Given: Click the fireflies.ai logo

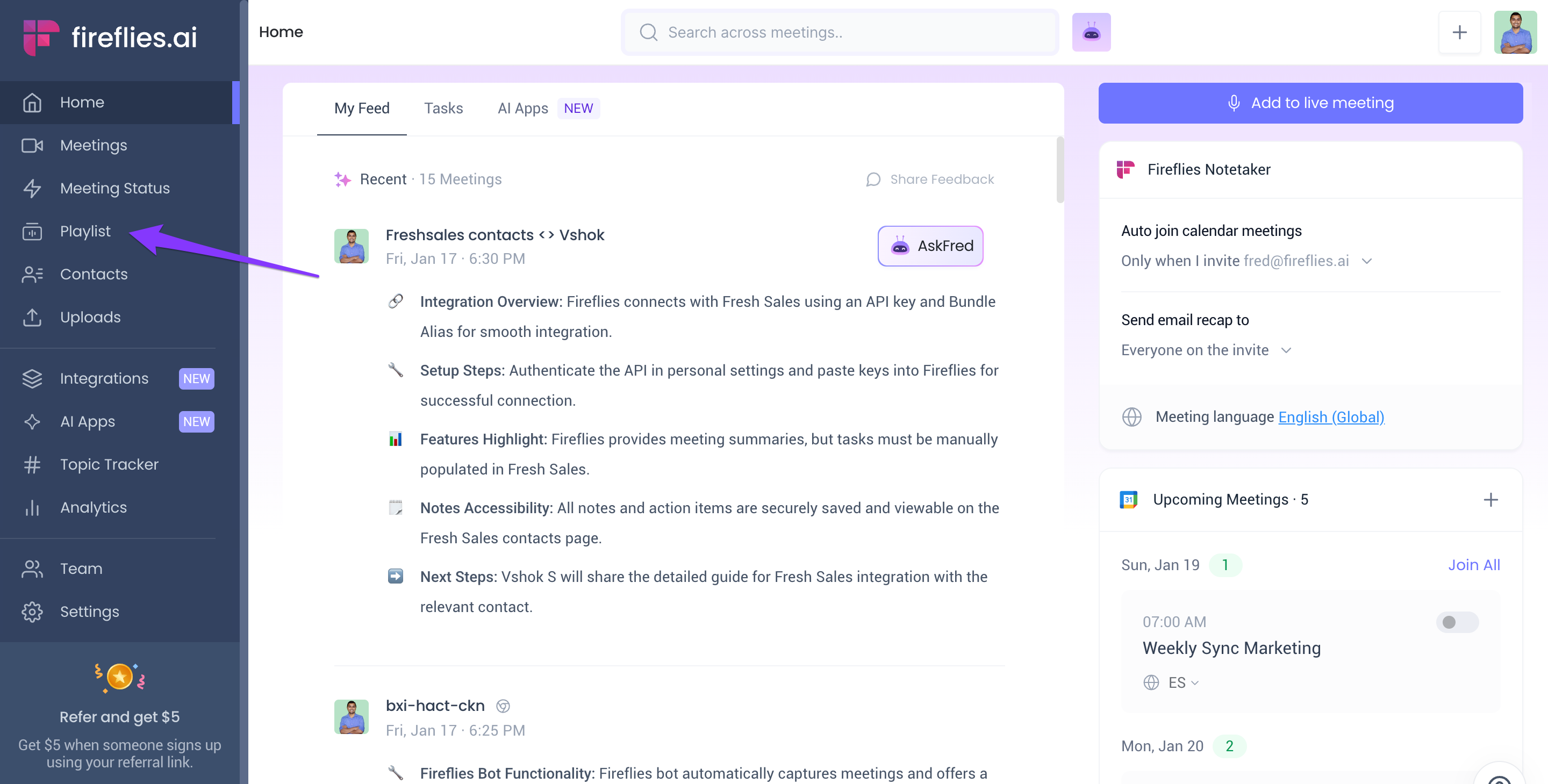Looking at the screenshot, I should [x=110, y=37].
